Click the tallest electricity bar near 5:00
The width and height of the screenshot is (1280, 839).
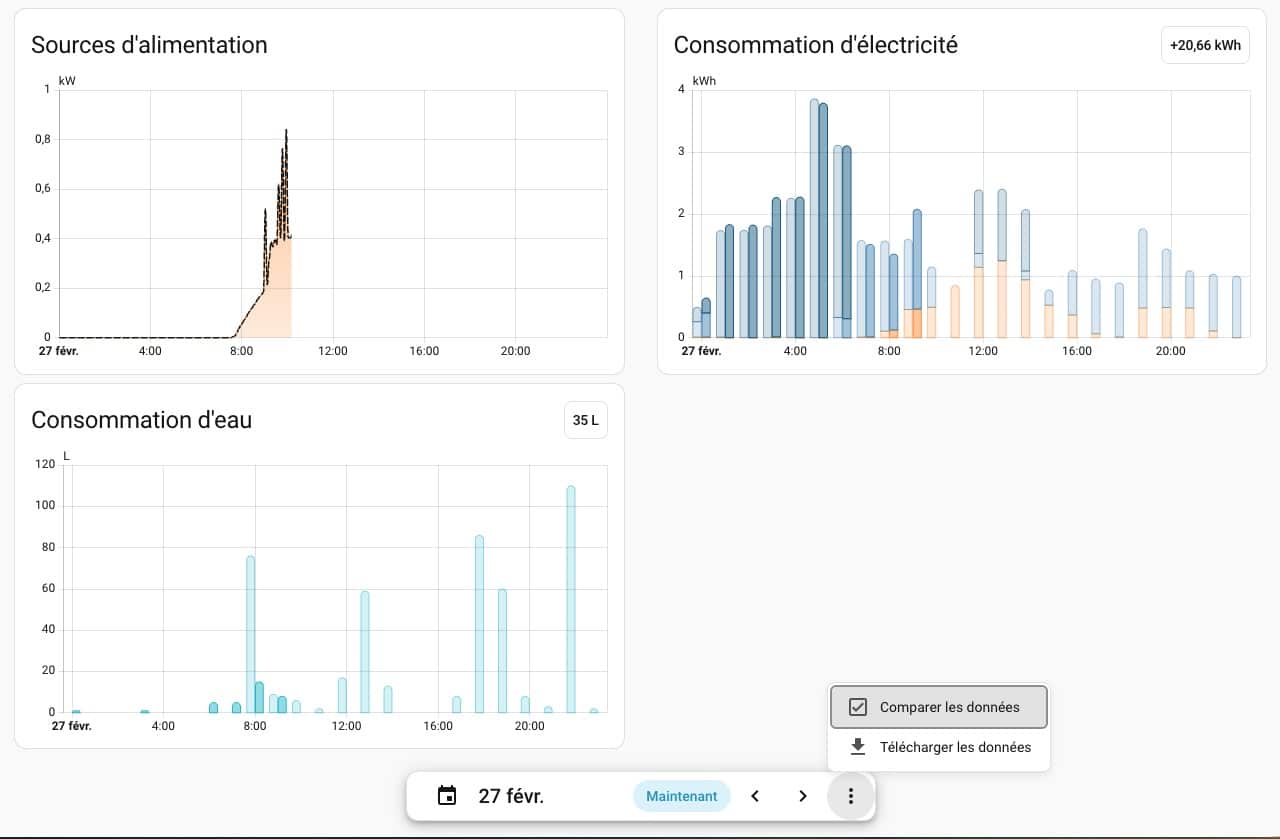815,220
